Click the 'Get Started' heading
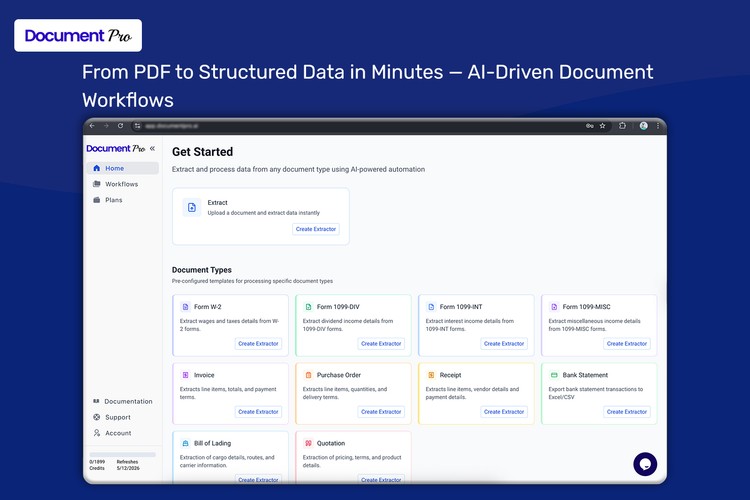 202,152
